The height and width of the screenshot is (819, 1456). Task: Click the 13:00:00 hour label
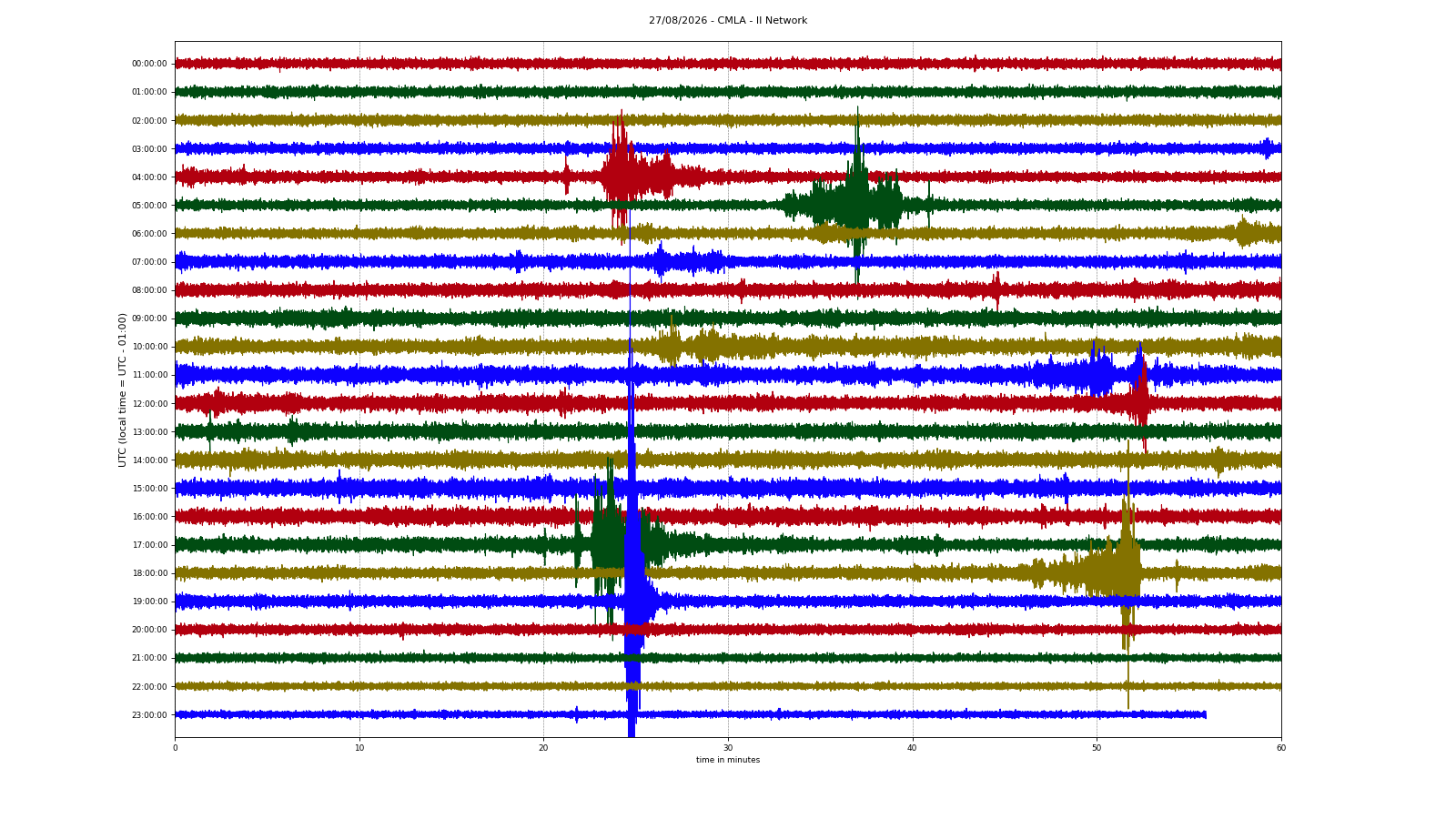(x=149, y=432)
